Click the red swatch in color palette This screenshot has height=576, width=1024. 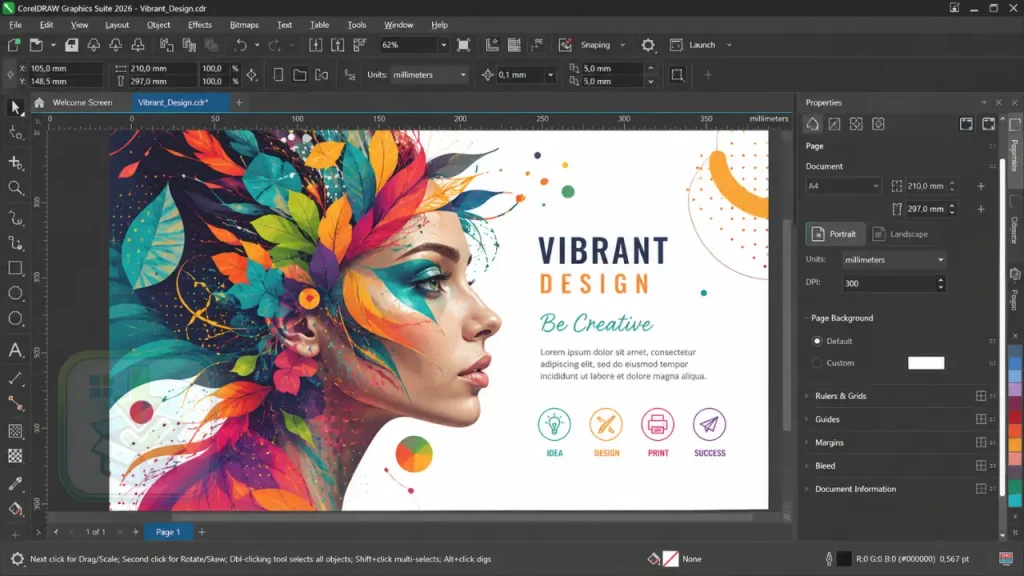1016,417
